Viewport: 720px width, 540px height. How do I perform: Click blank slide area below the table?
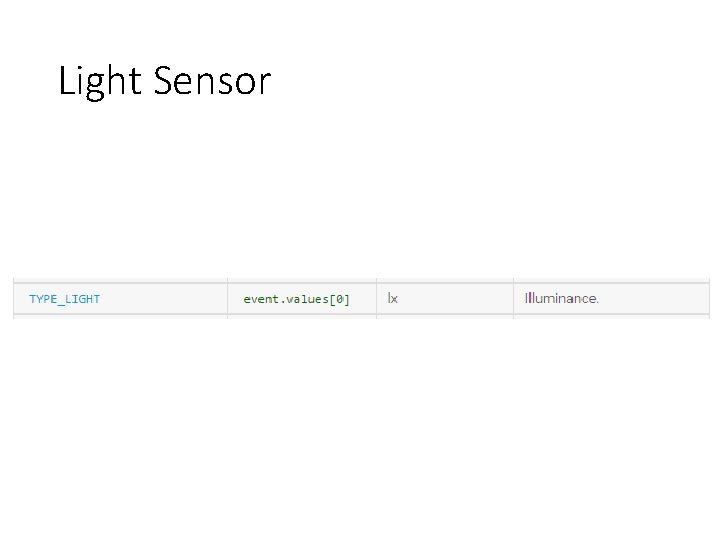tap(360, 427)
